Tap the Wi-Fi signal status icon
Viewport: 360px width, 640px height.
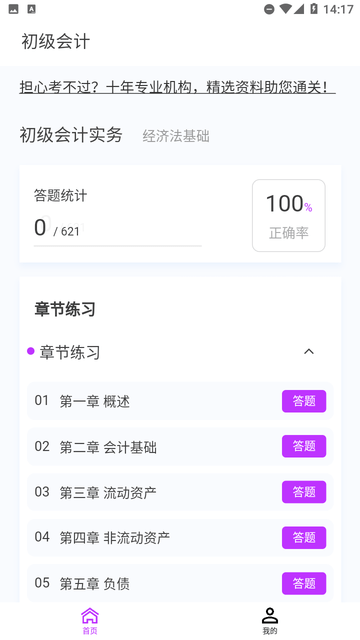tap(285, 9)
